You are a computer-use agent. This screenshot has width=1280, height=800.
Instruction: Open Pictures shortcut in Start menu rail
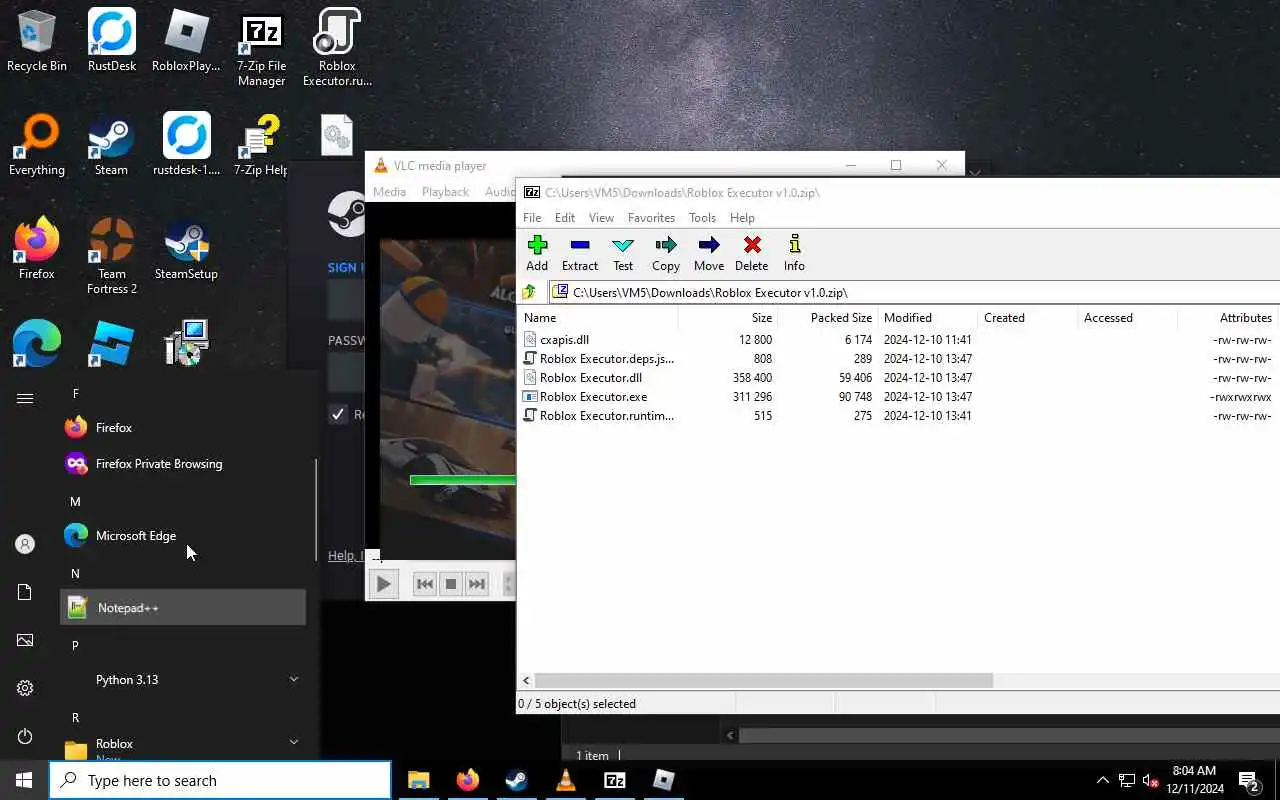25,640
